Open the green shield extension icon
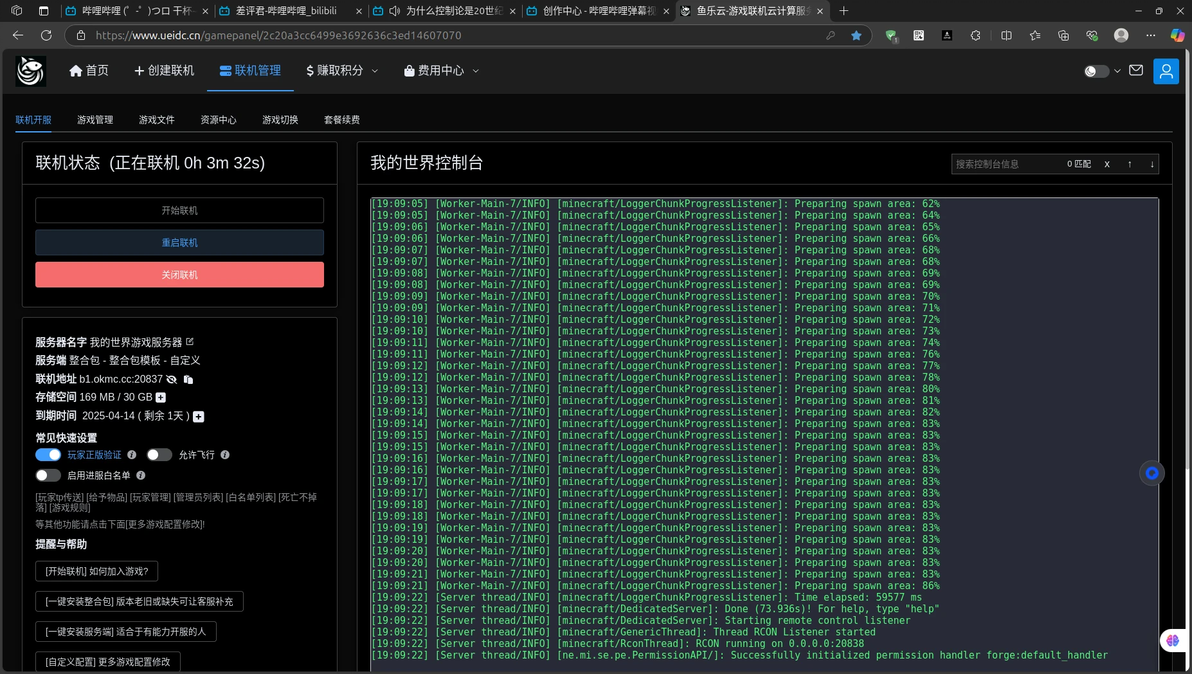The image size is (1192, 674). (891, 36)
